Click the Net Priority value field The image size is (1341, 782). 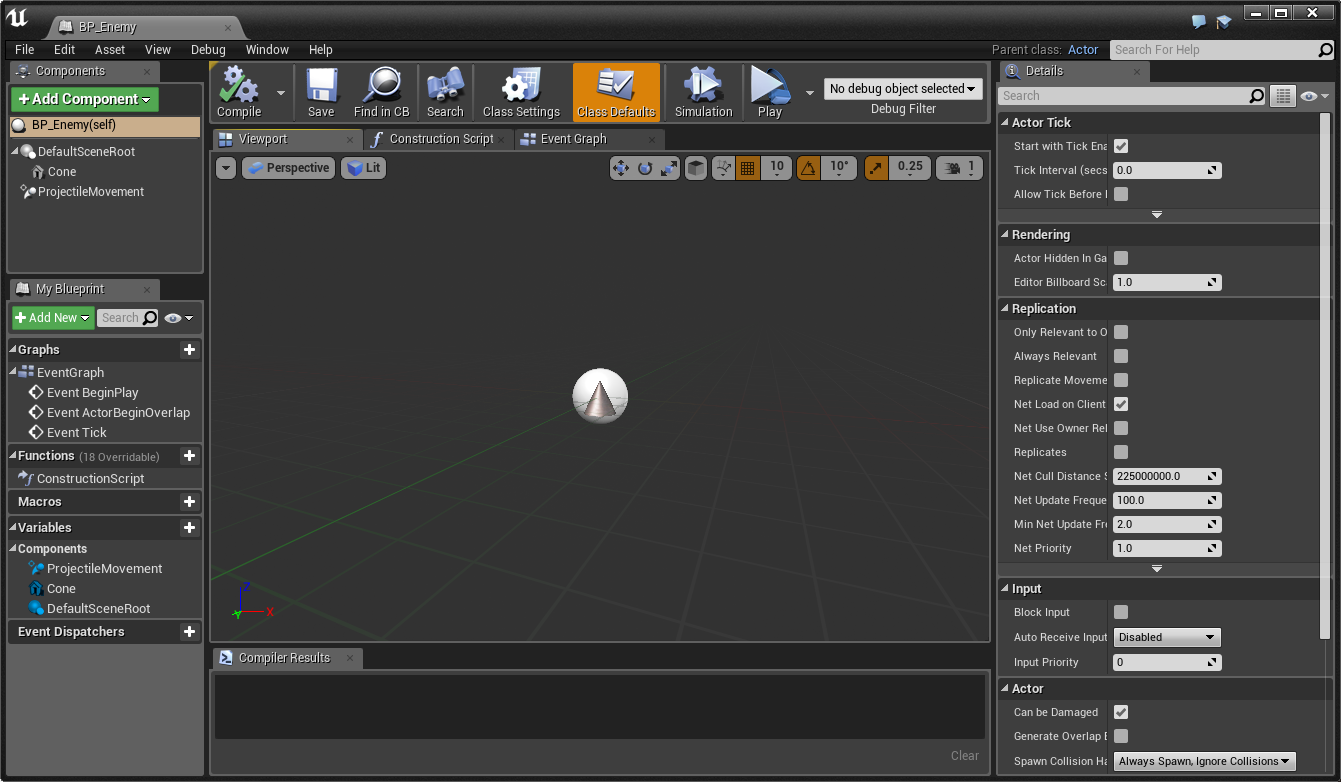click(1167, 548)
